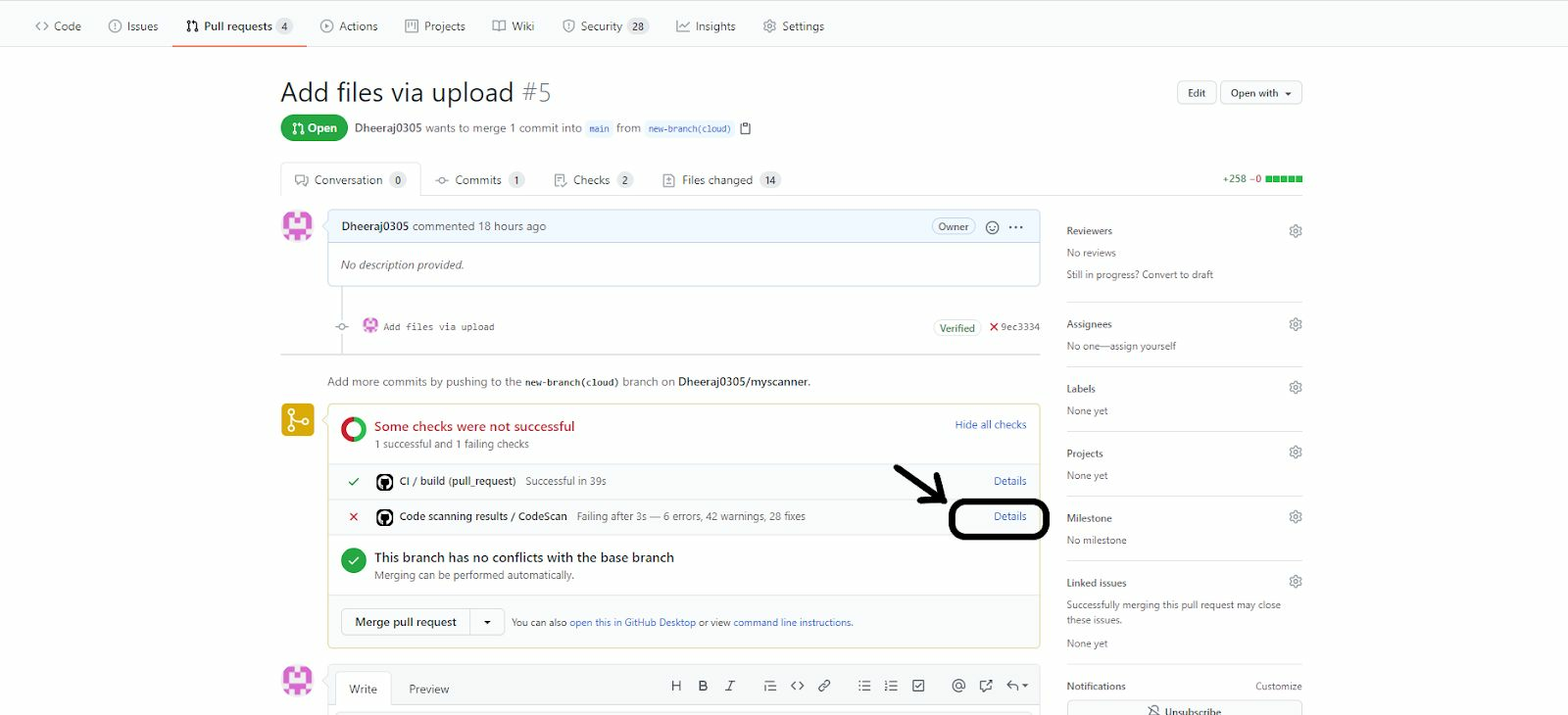
Task: Click the add heading text icon
Action: [676, 687]
